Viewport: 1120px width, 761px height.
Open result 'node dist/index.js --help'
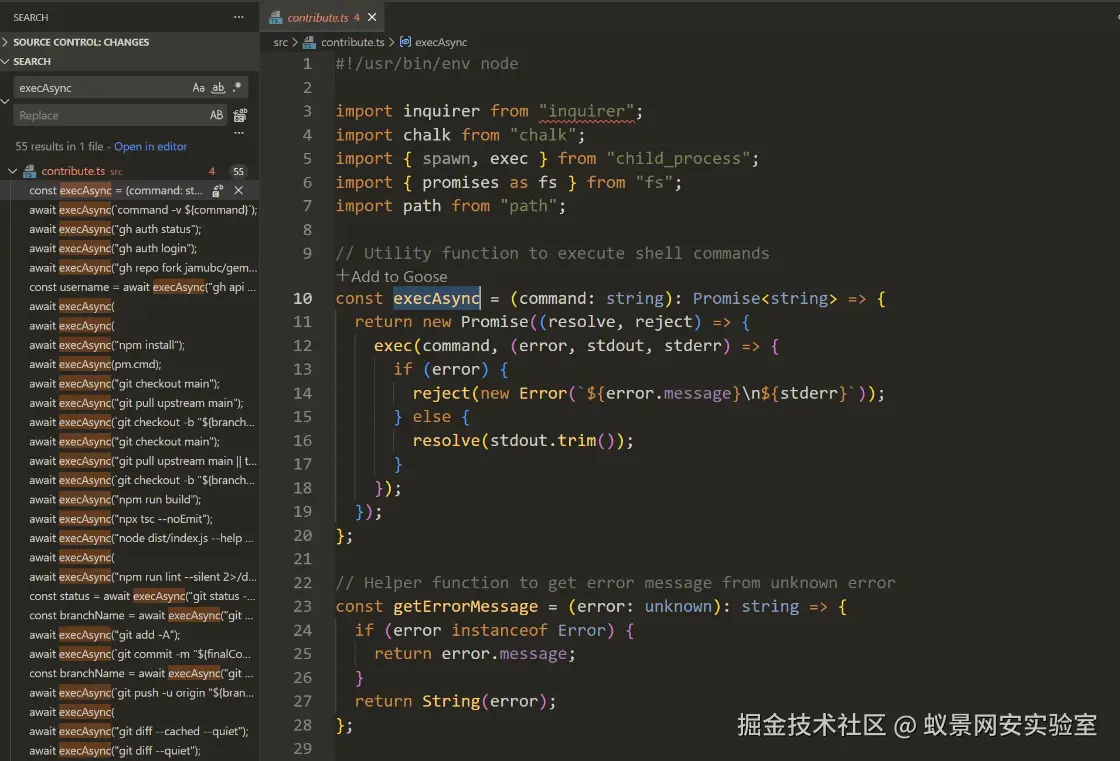pos(141,538)
